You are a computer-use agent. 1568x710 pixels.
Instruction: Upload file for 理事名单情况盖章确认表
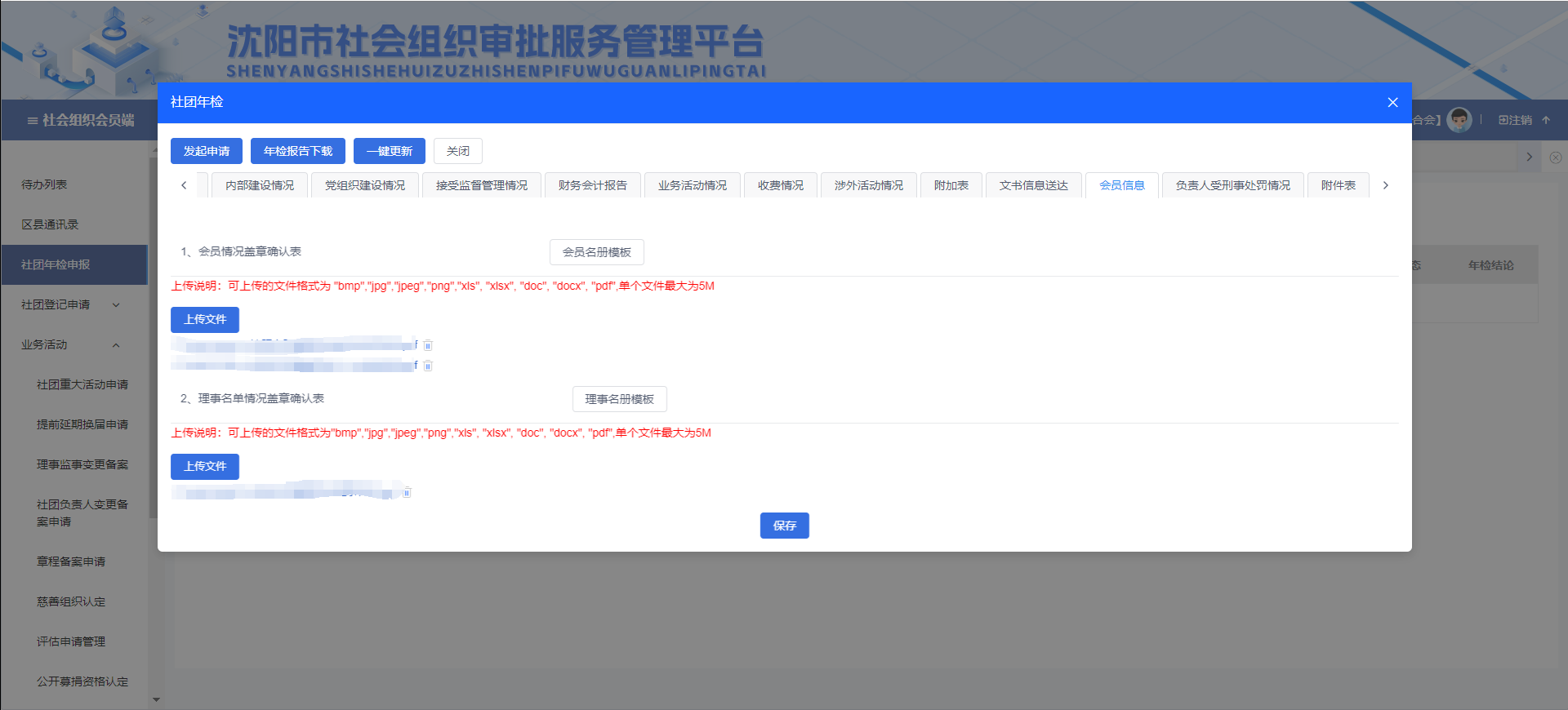(x=205, y=466)
